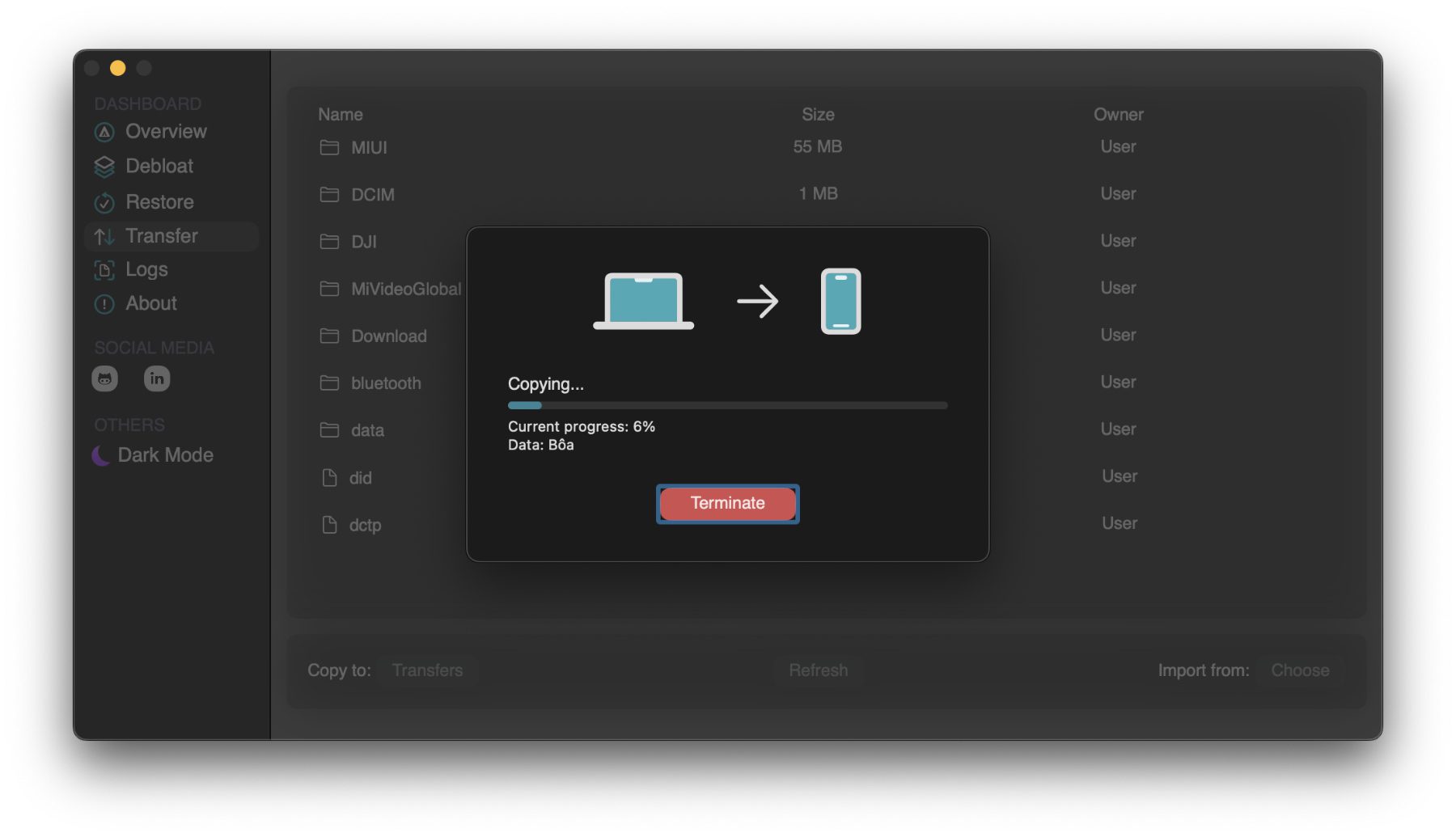Click the copying progress bar
The width and height of the screenshot is (1456, 837).
coord(726,405)
